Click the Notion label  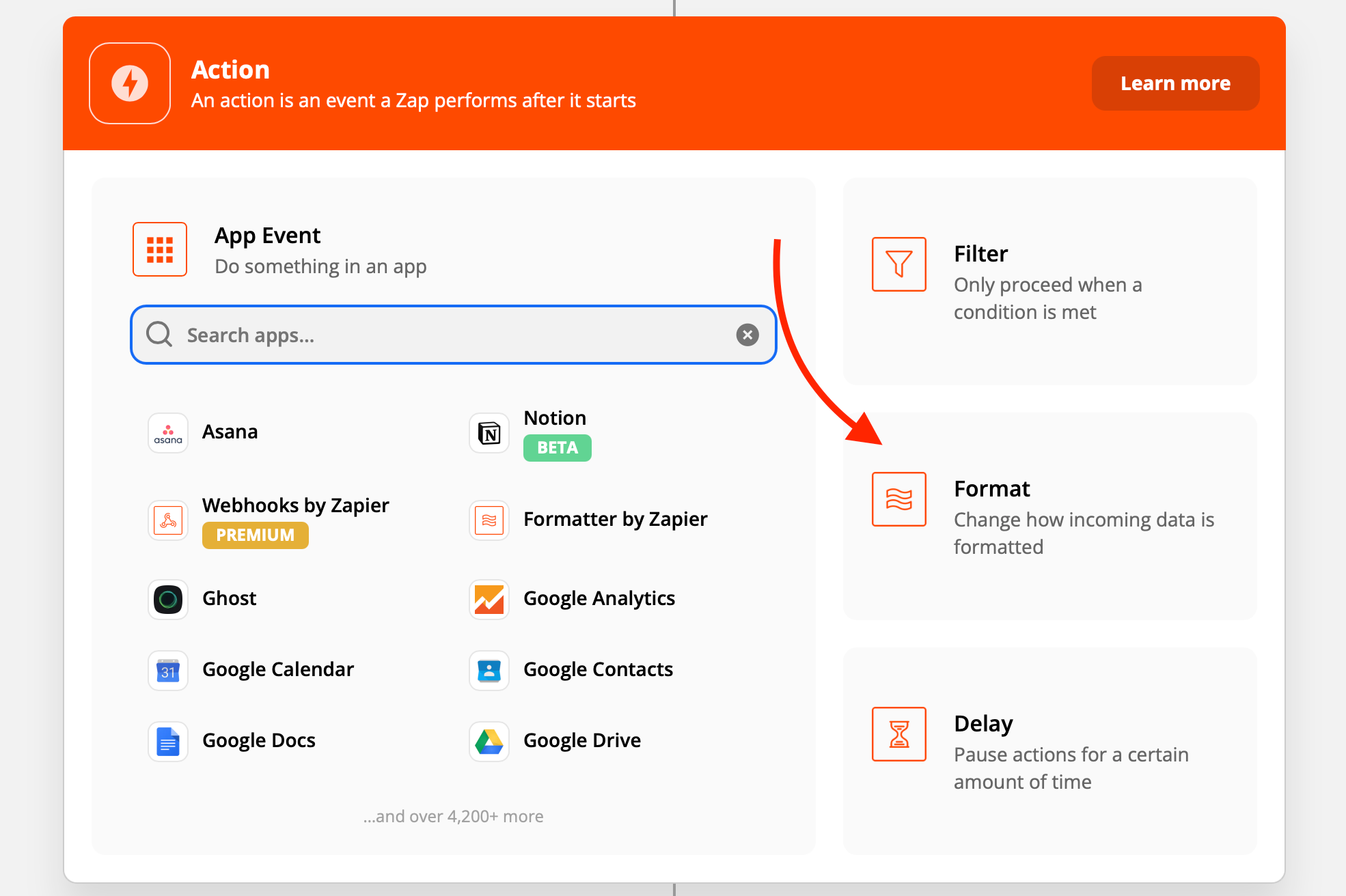[x=555, y=418]
